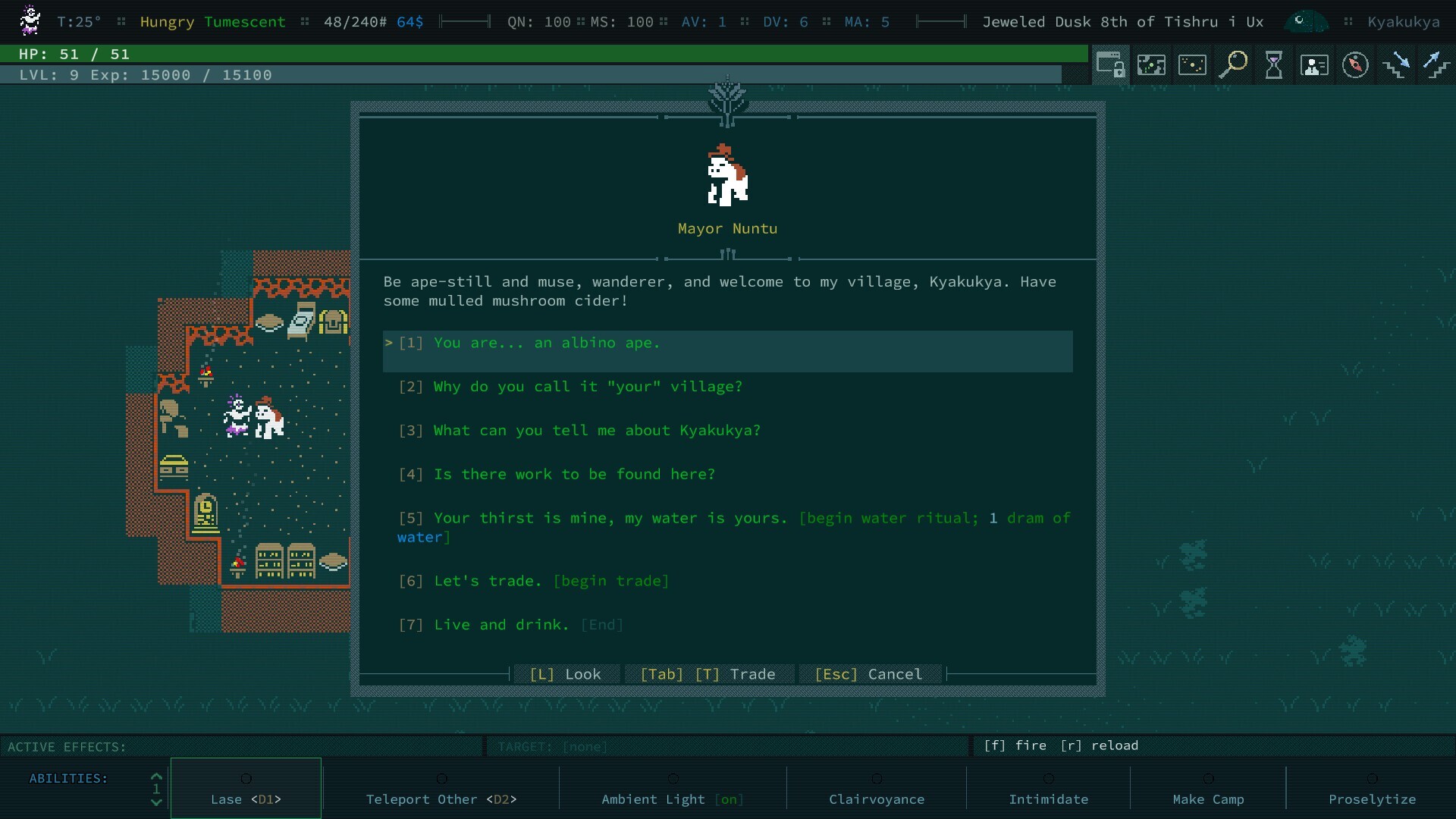Click the TARGET: [none] field
Viewport: 1456px width, 819px height.
(x=554, y=746)
